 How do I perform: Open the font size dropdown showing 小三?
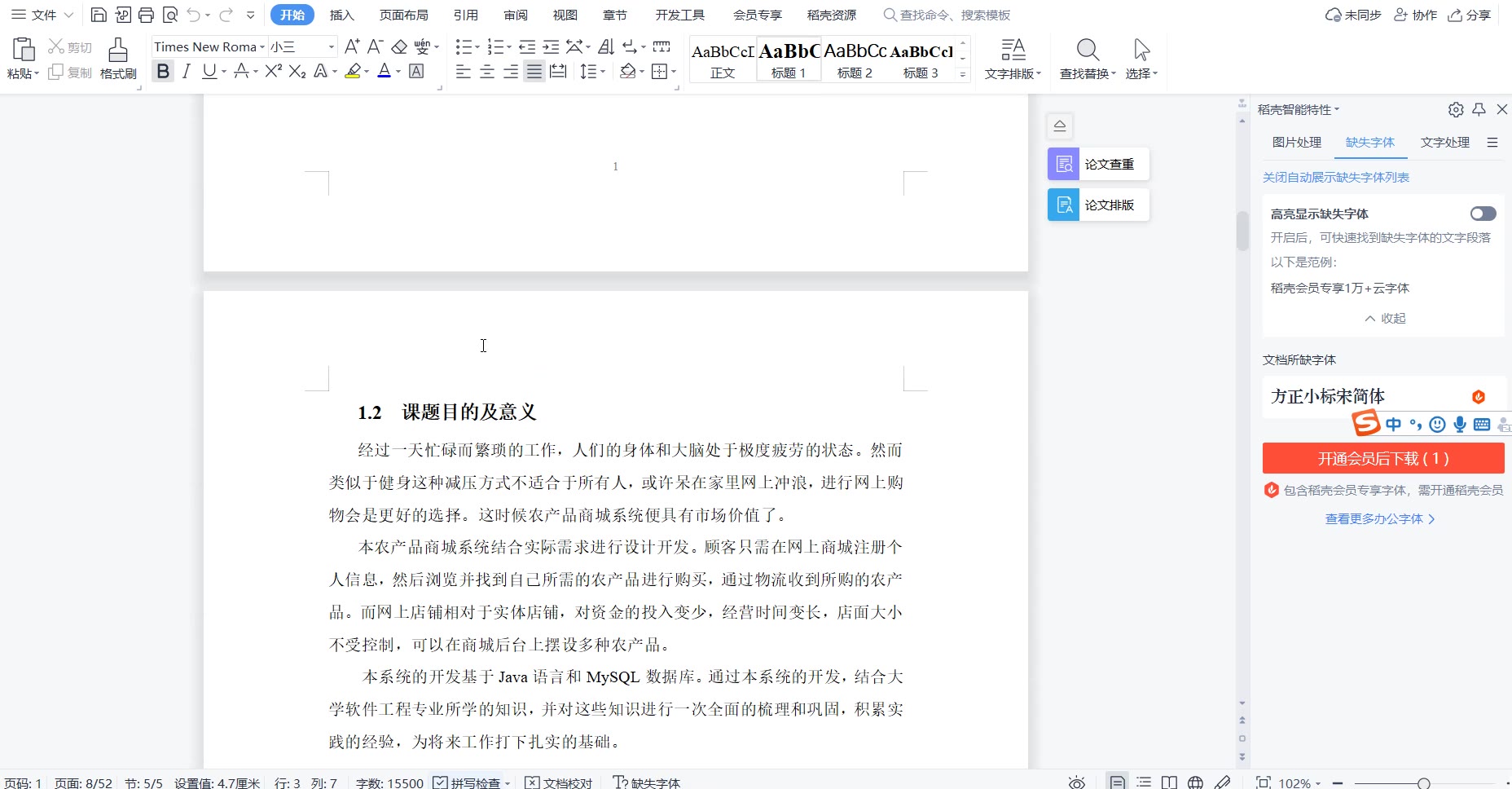[331, 47]
